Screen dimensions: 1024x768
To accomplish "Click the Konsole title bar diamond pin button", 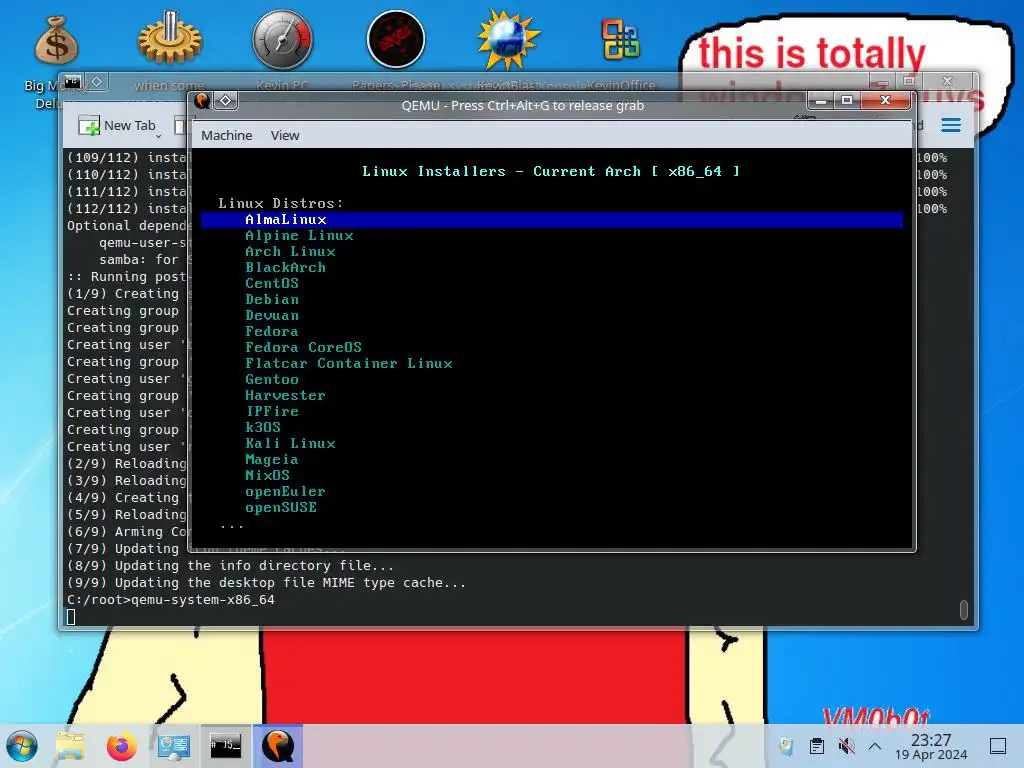I will coord(97,82).
